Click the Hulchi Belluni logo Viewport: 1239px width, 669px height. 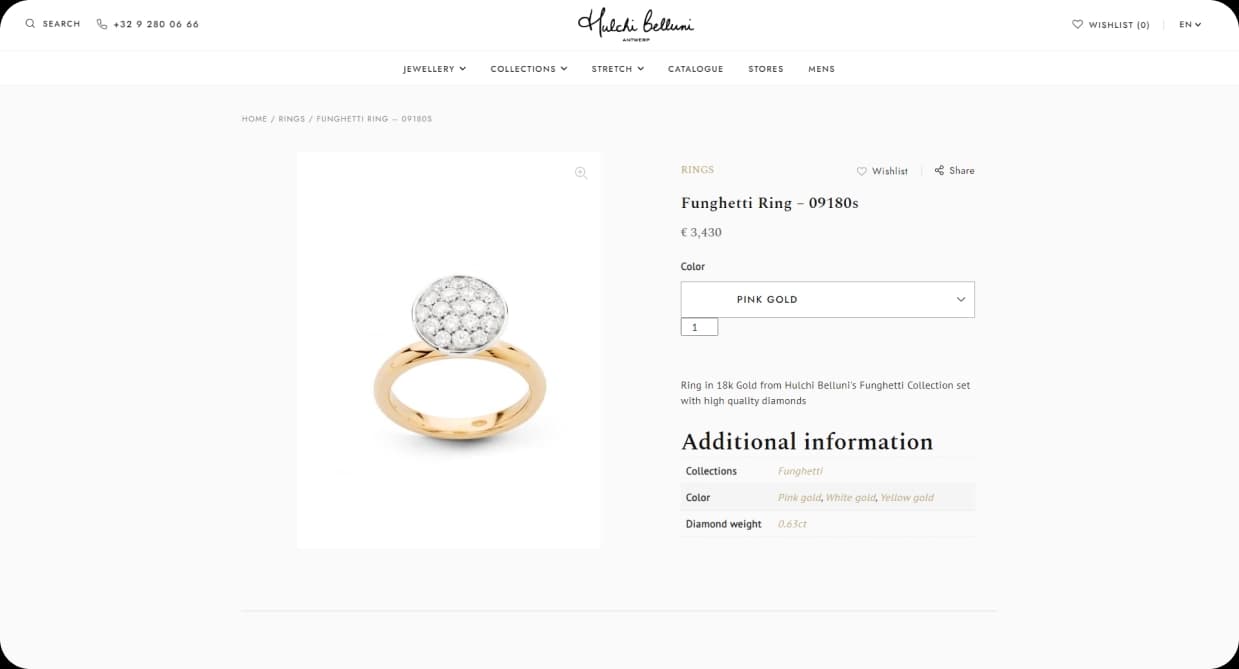635,25
